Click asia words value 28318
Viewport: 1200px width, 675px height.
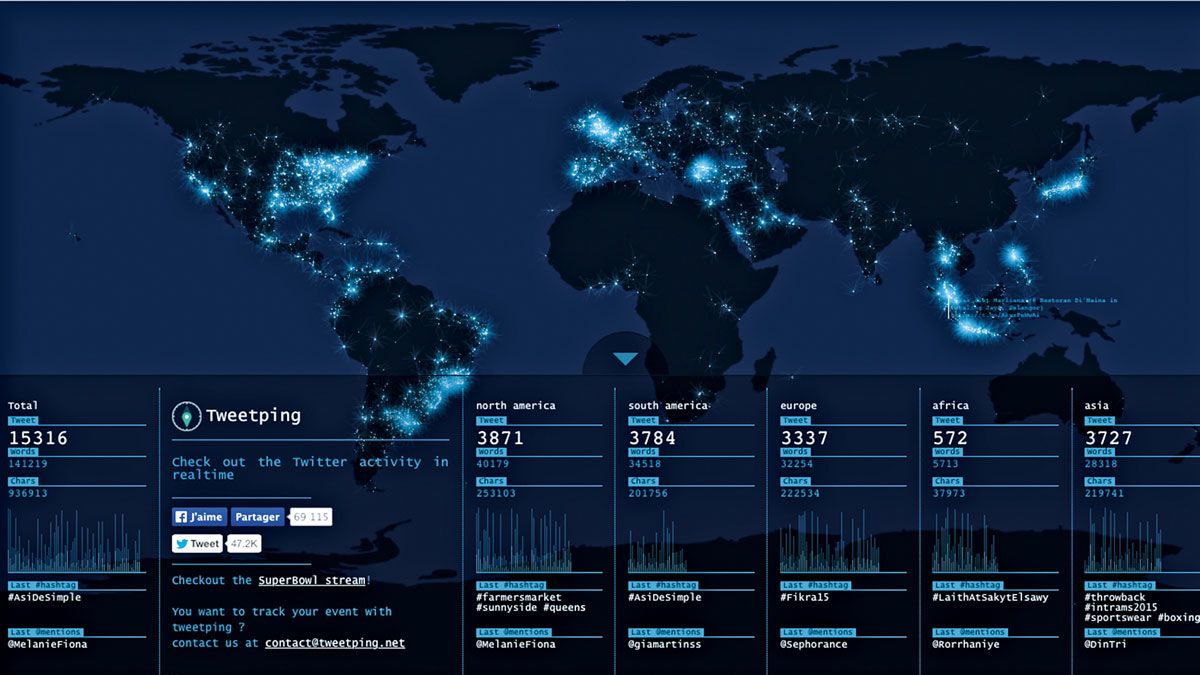tap(1101, 464)
